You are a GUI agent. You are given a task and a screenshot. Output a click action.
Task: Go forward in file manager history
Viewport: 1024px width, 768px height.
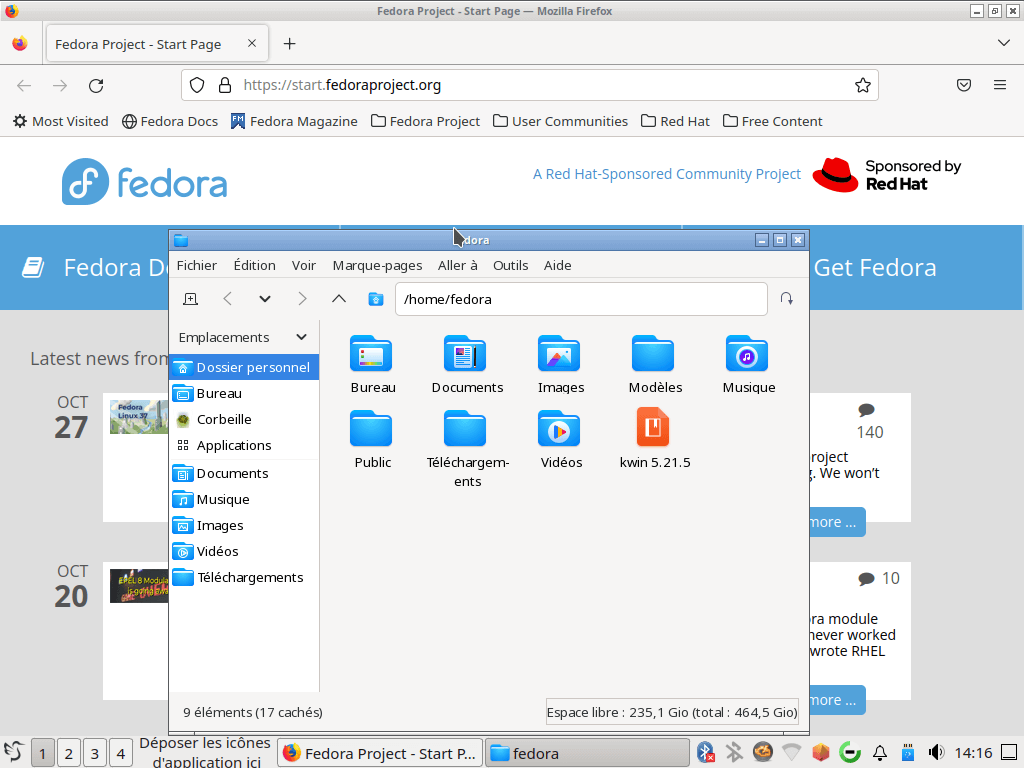click(x=302, y=299)
